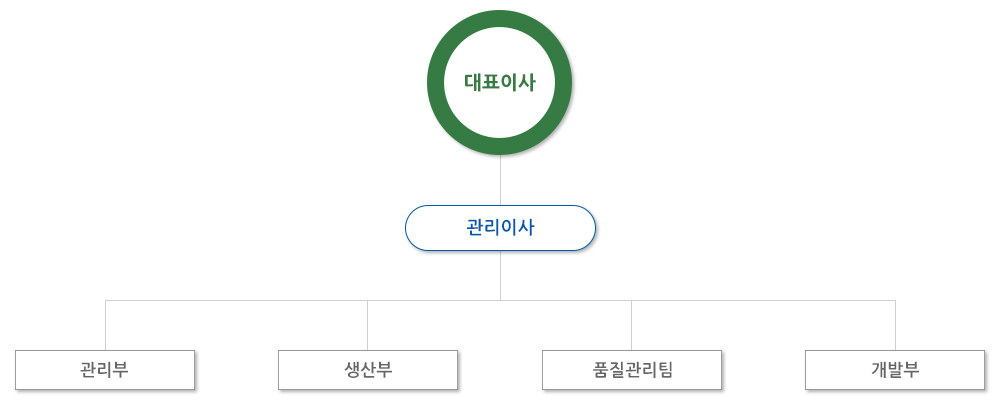Click the blue border of the 관리이사 pill

pos(500,205)
